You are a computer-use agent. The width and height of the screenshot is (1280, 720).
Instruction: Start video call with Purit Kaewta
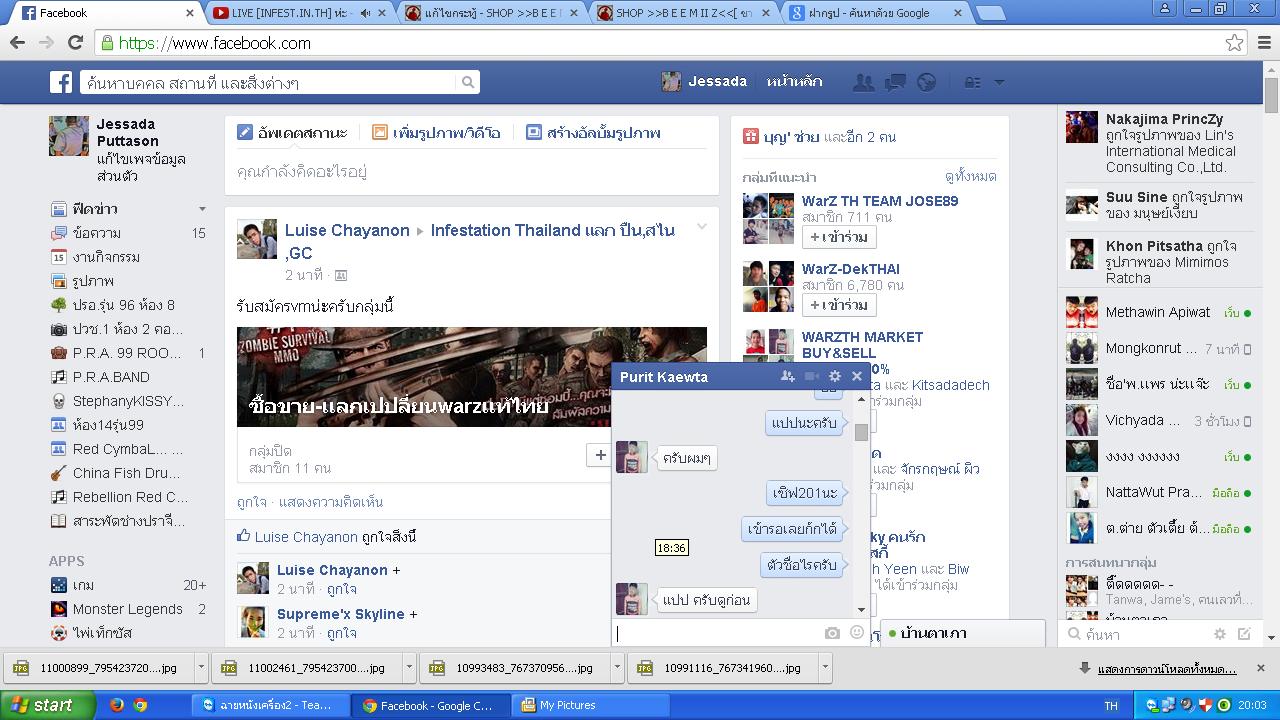[812, 376]
